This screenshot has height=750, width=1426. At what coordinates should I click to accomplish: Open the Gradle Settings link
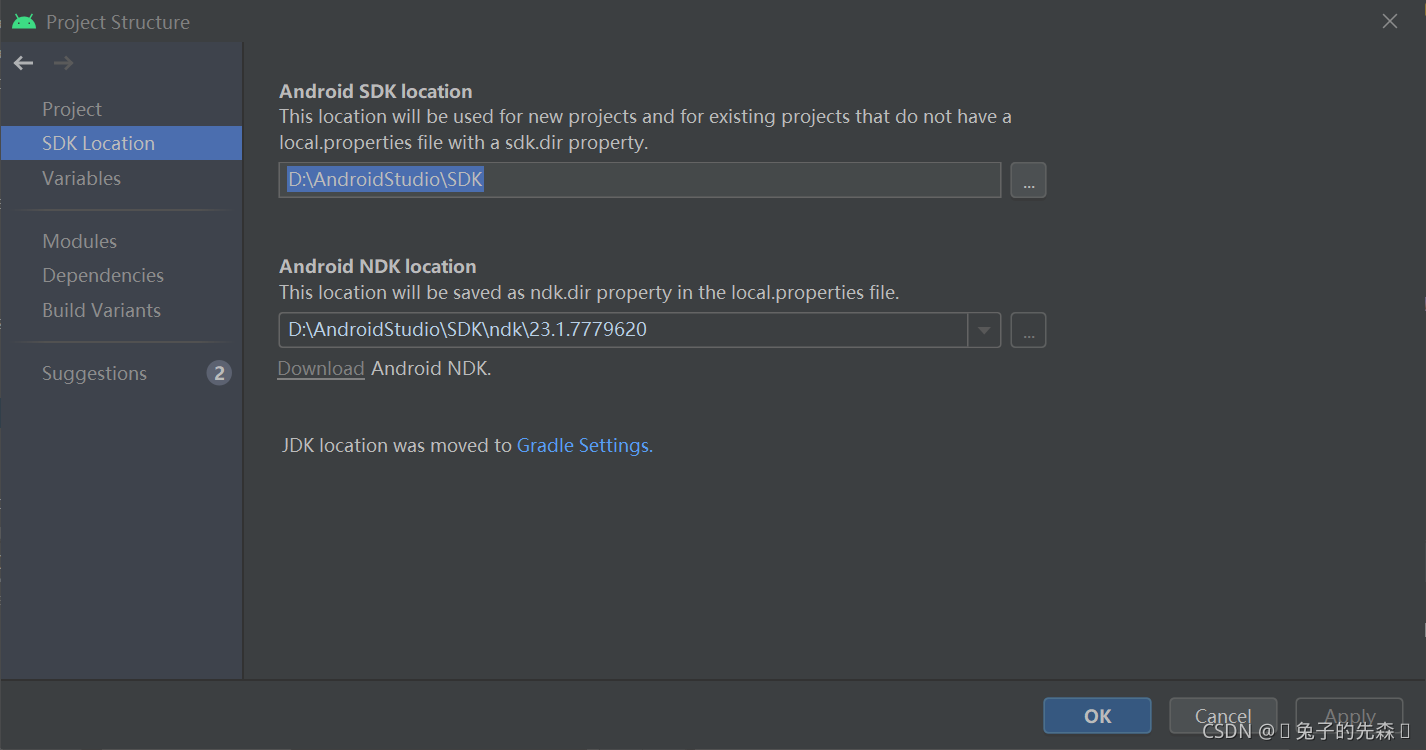tap(585, 445)
